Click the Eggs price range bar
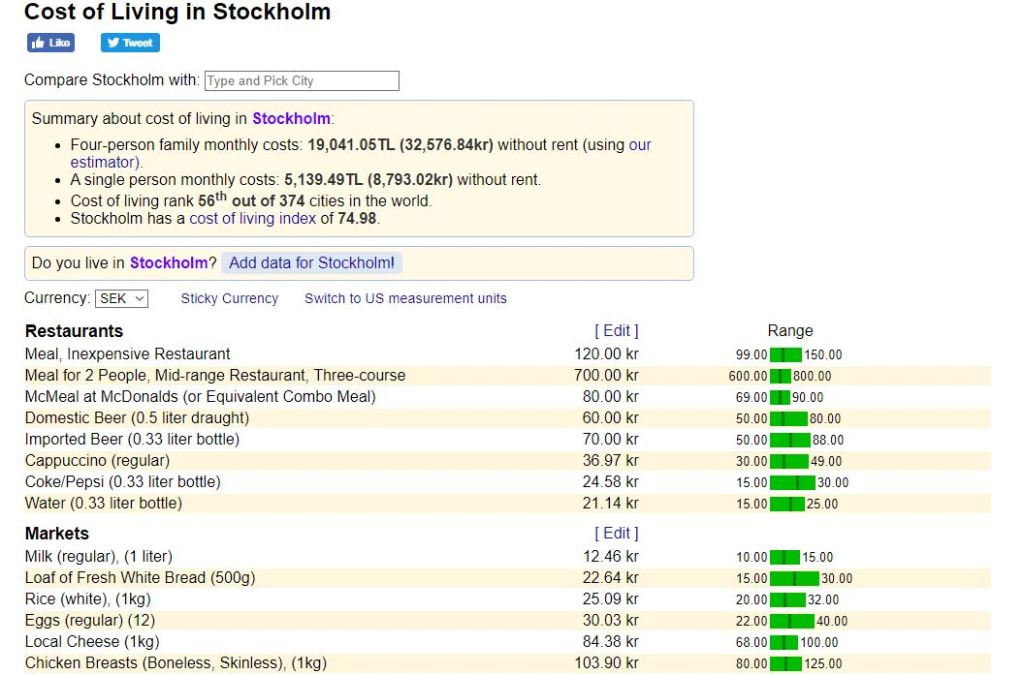1024x675 pixels. pyautogui.click(x=792, y=621)
